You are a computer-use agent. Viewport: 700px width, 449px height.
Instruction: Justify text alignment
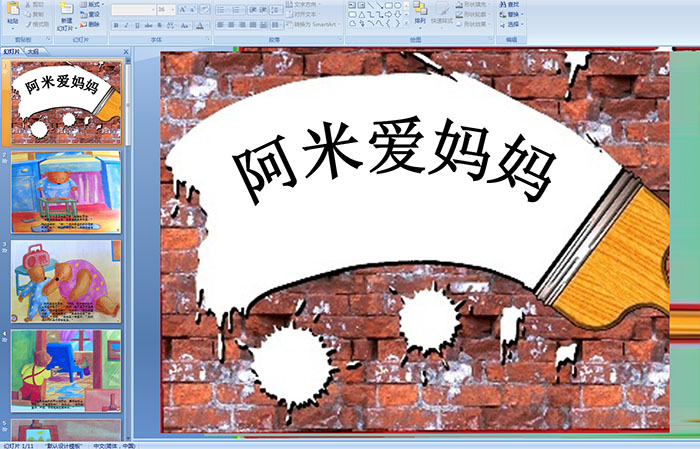pos(253,25)
